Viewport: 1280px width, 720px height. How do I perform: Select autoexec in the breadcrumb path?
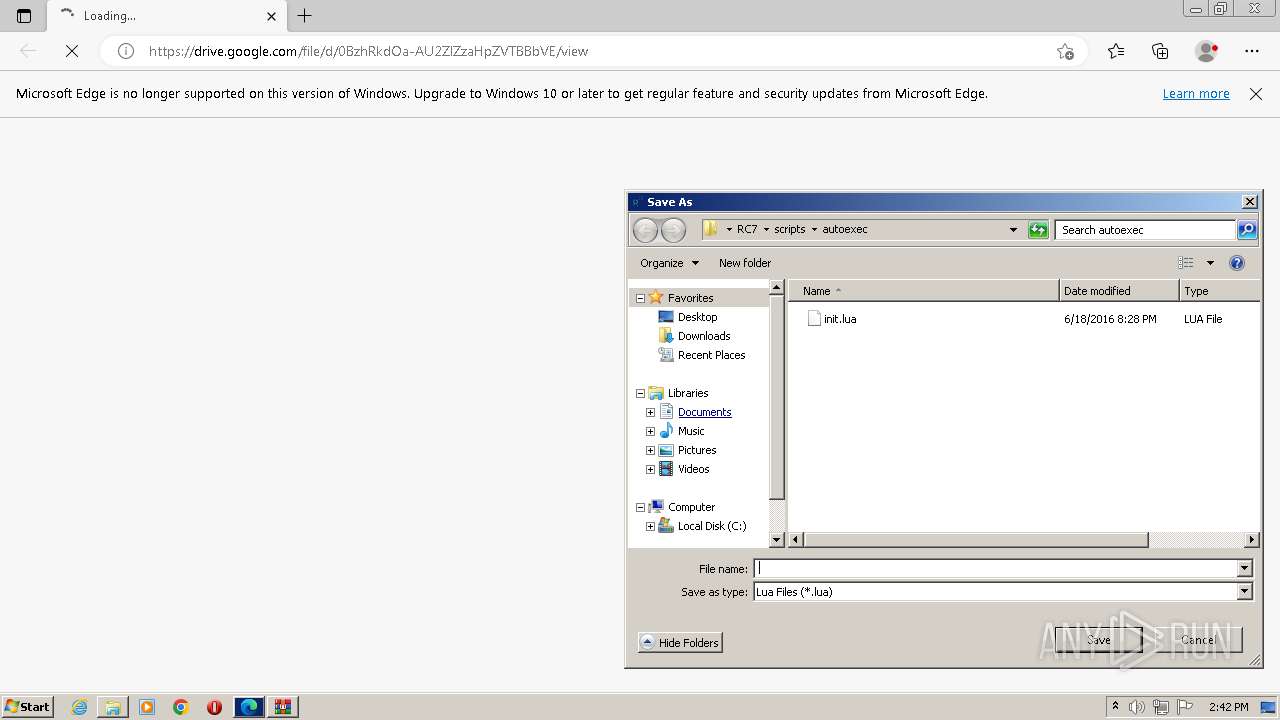845,229
